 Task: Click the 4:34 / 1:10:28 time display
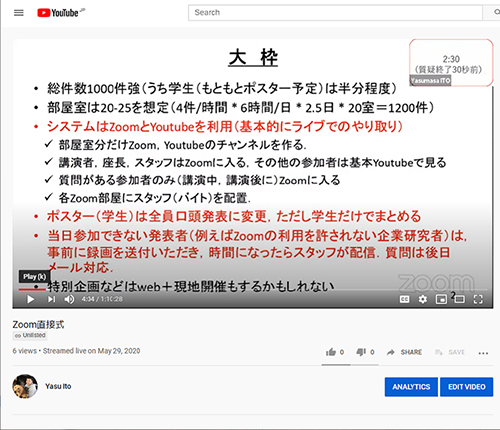(x=102, y=299)
